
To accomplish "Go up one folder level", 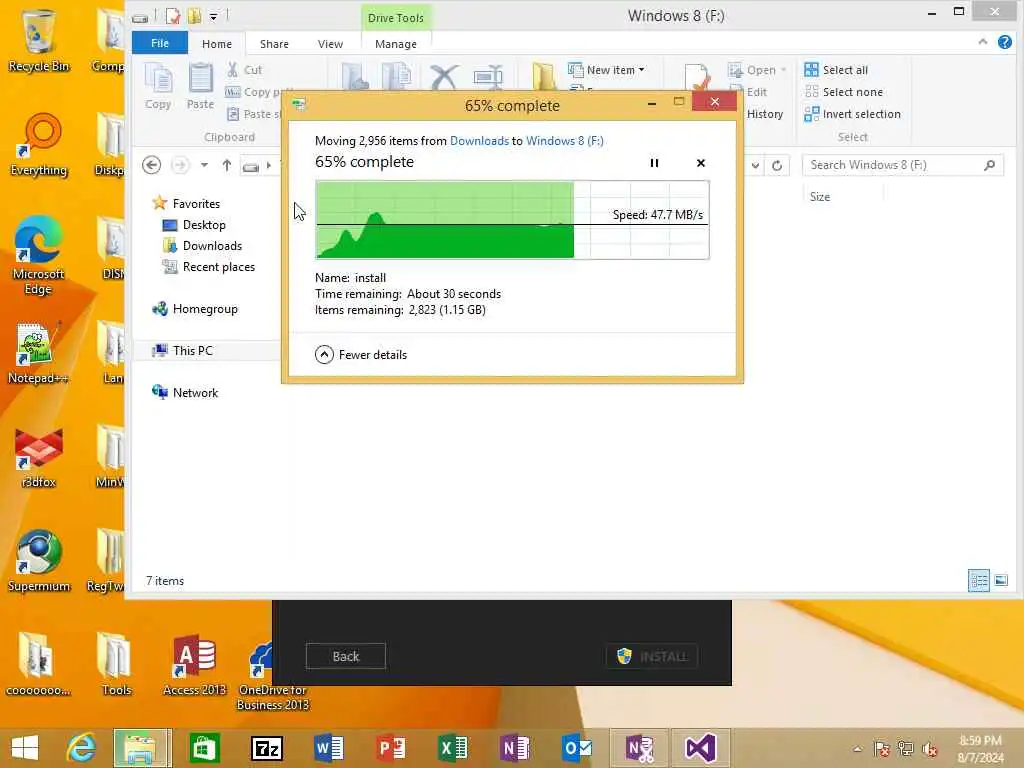I will (227, 165).
